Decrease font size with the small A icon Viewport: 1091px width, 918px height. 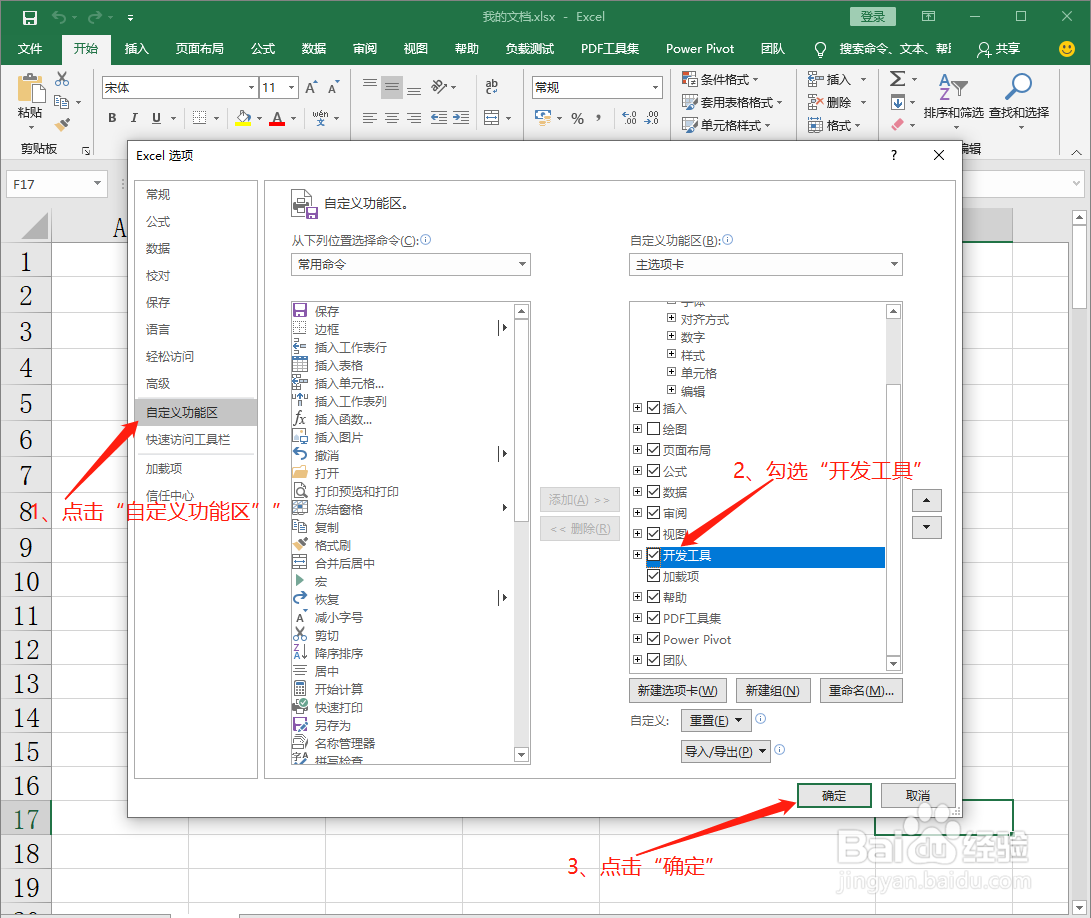point(333,87)
